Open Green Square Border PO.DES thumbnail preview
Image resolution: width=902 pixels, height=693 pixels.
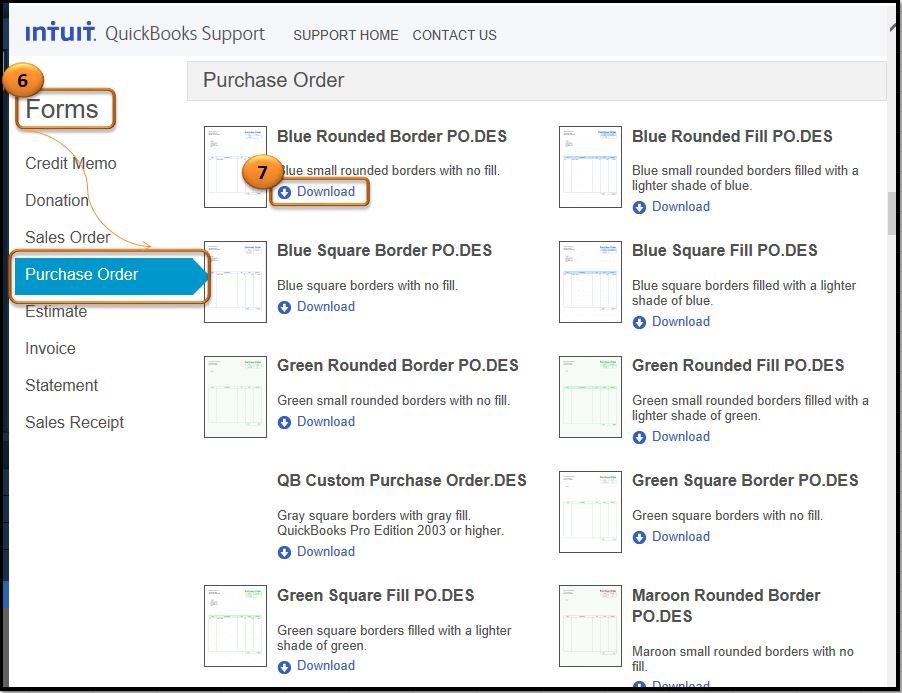(x=590, y=512)
